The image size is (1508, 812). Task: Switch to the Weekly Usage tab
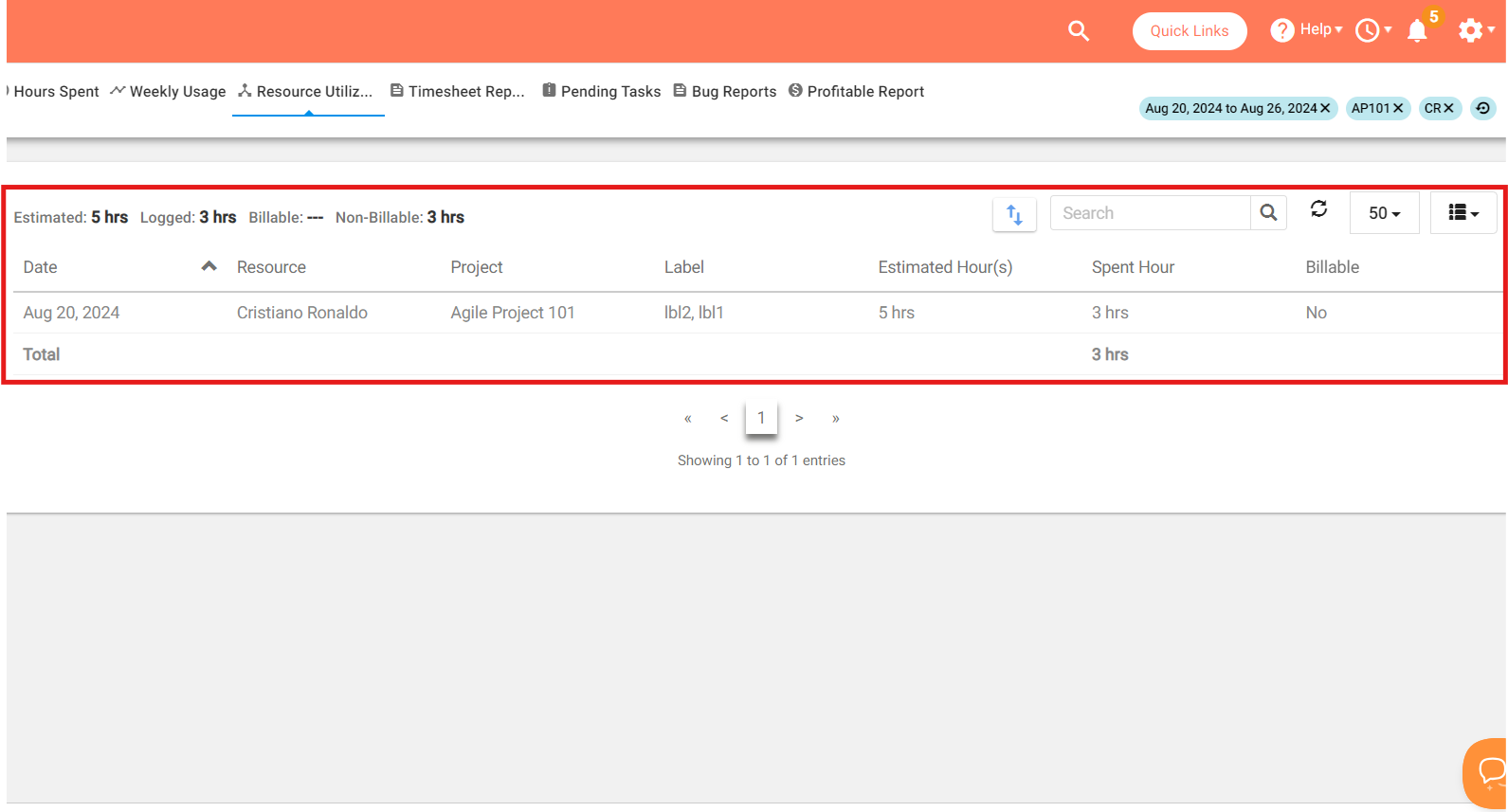169,92
